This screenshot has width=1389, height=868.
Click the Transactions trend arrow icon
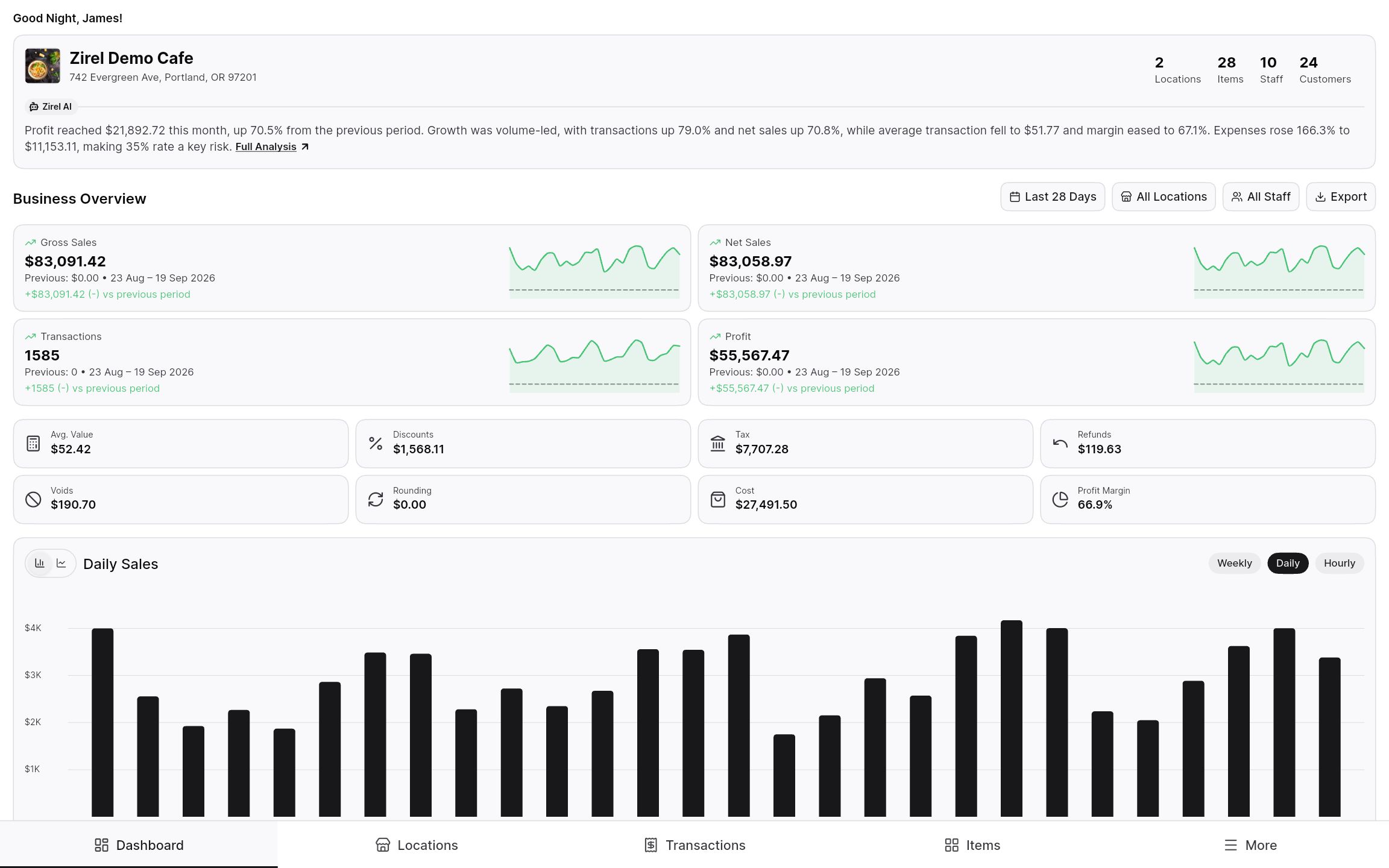point(30,336)
